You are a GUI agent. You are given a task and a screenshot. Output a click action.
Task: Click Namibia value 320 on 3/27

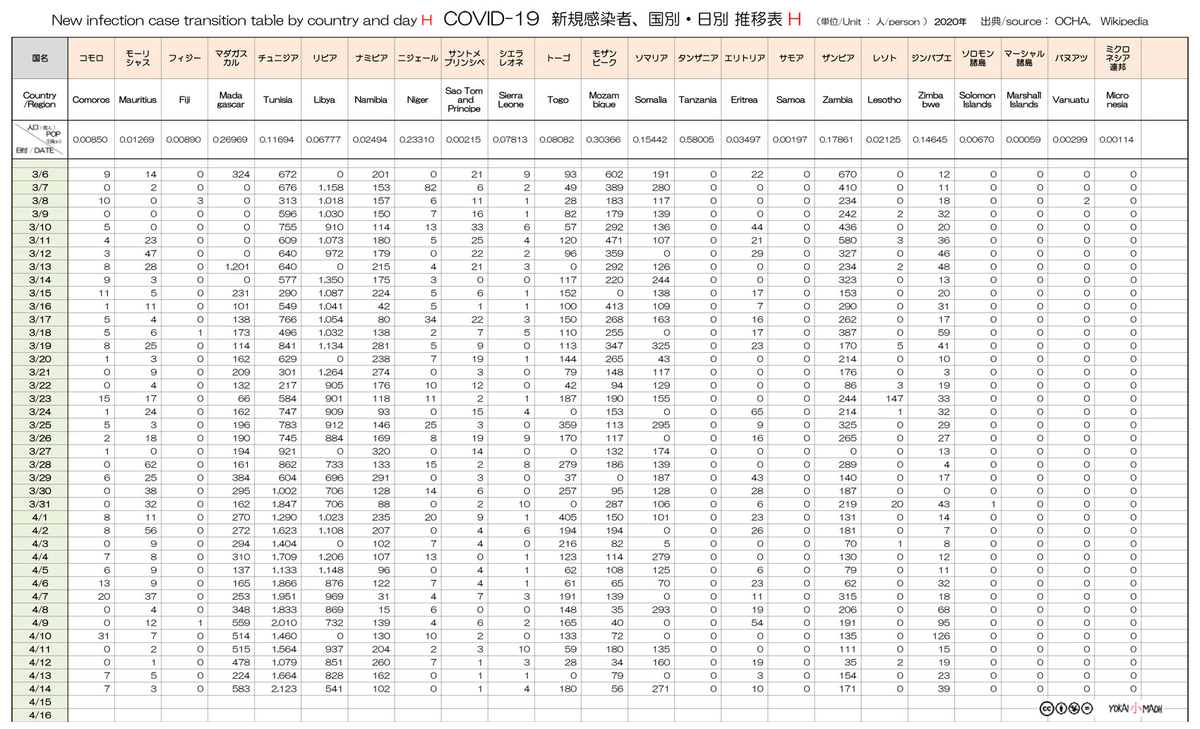click(x=380, y=451)
